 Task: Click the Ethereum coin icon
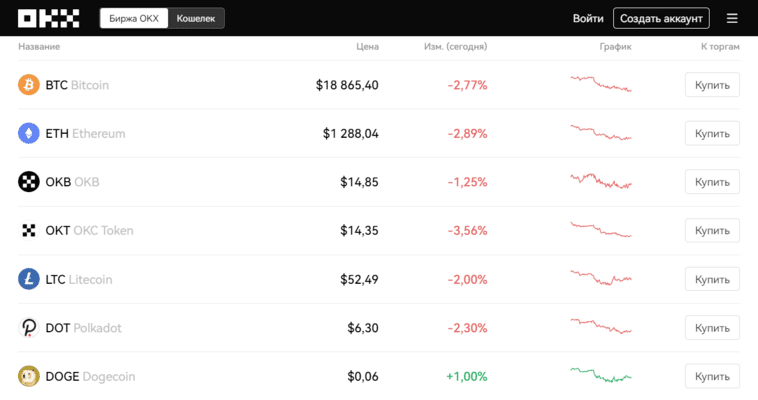[29, 133]
